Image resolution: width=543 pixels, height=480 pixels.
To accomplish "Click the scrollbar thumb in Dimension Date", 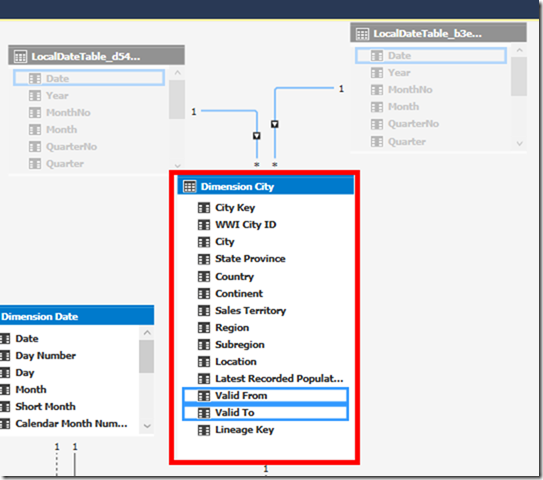I will (146, 356).
